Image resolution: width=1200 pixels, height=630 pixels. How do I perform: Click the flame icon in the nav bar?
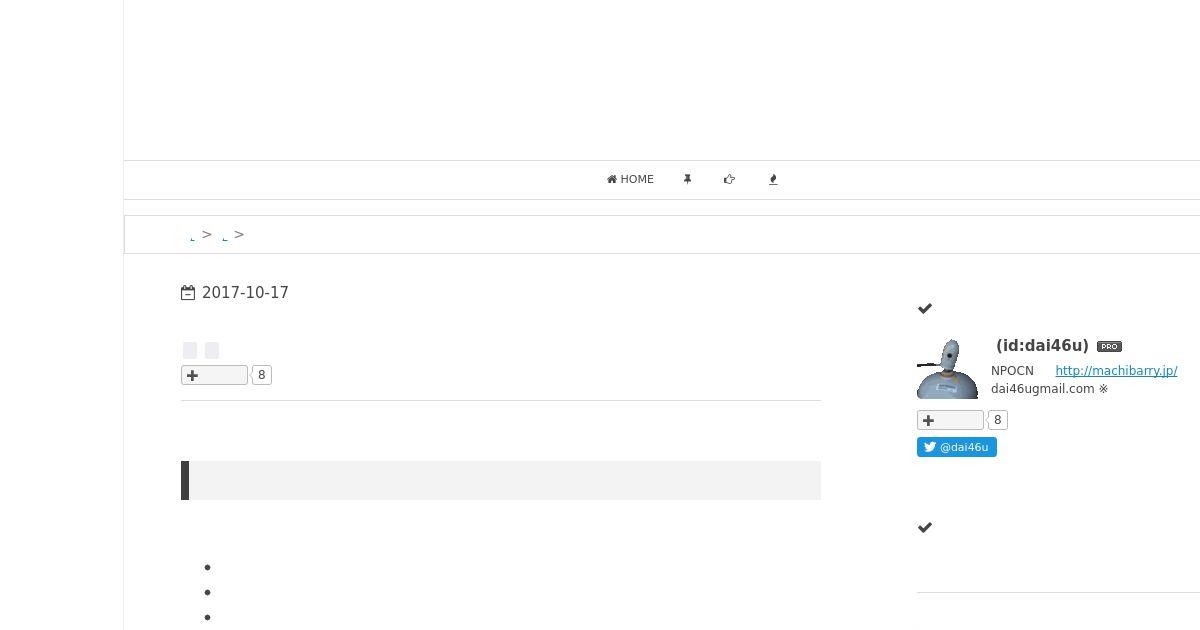(773, 180)
